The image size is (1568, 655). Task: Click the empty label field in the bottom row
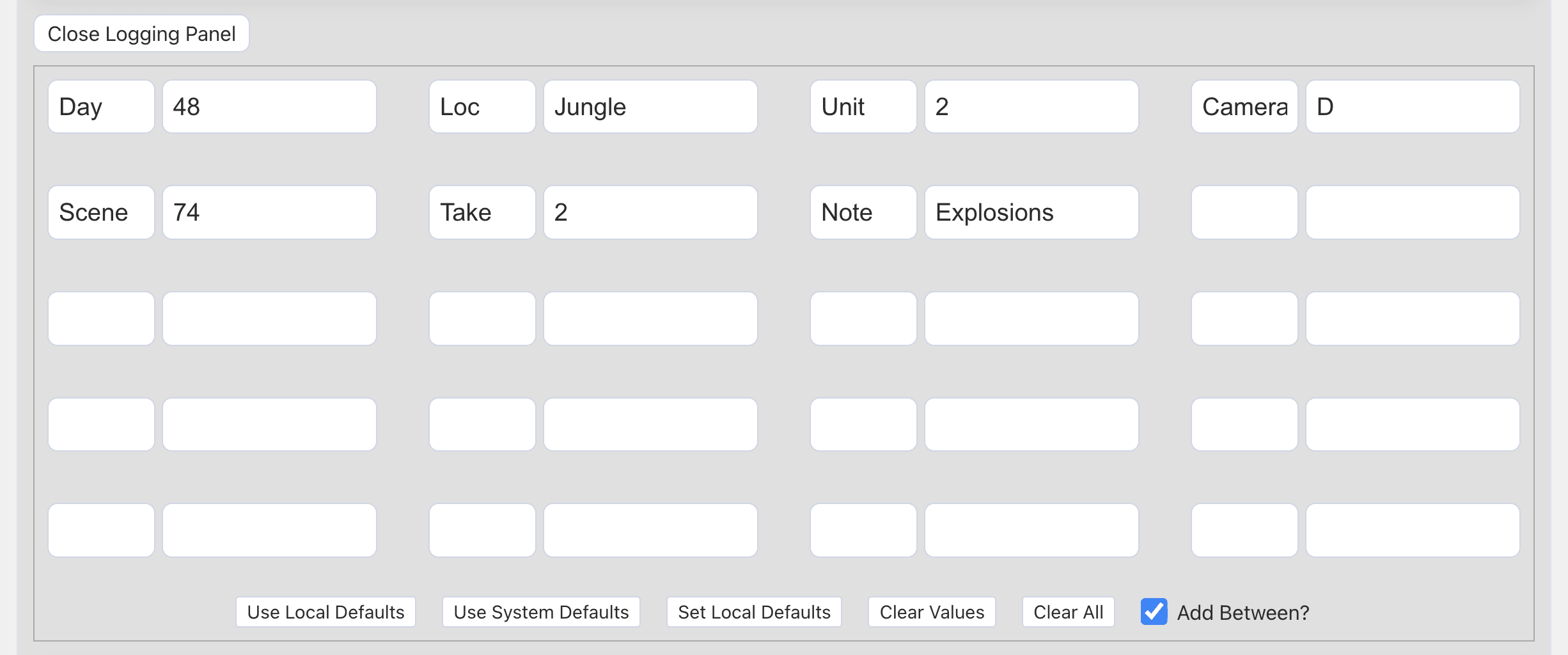[x=100, y=530]
